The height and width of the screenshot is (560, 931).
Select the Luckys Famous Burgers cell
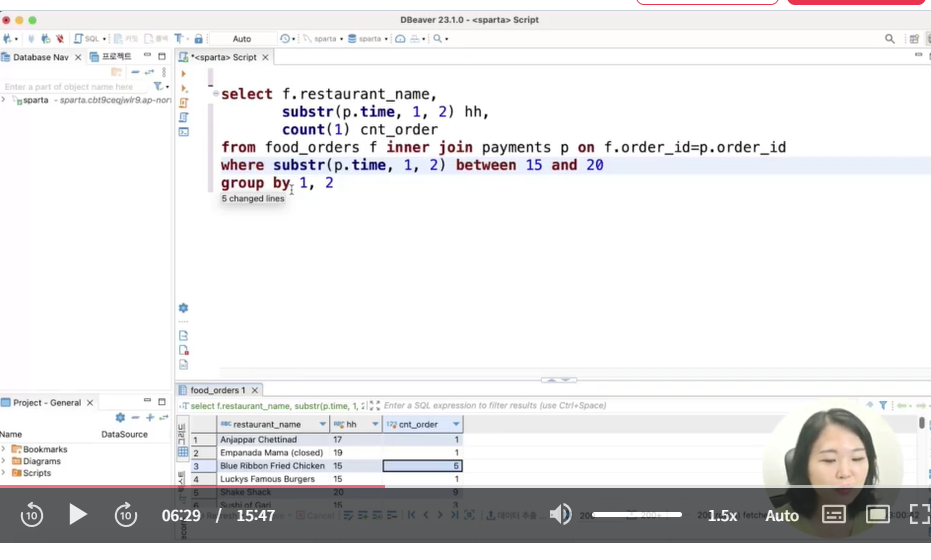coord(273,479)
